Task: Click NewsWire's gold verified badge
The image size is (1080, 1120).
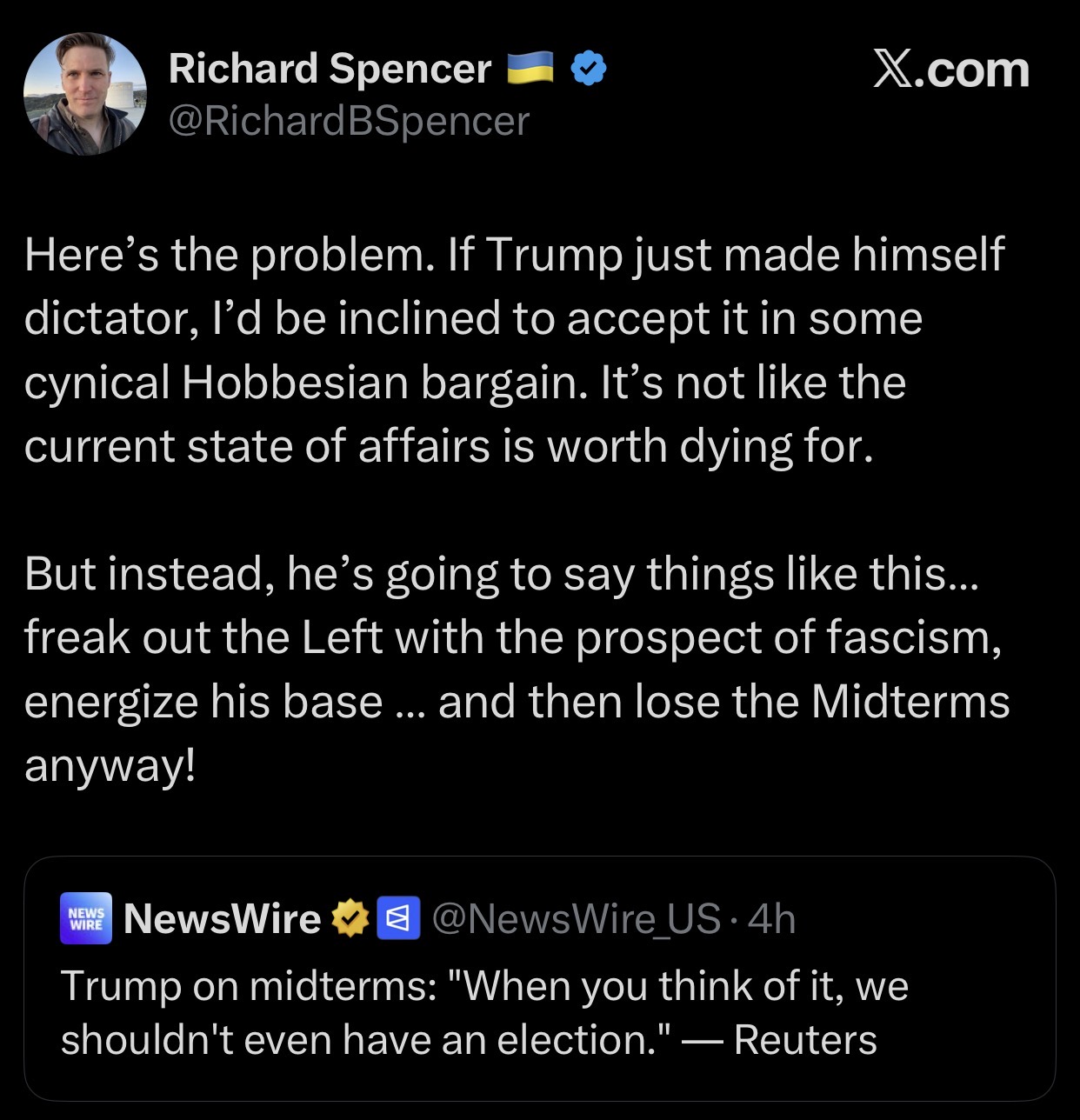Action: point(350,918)
